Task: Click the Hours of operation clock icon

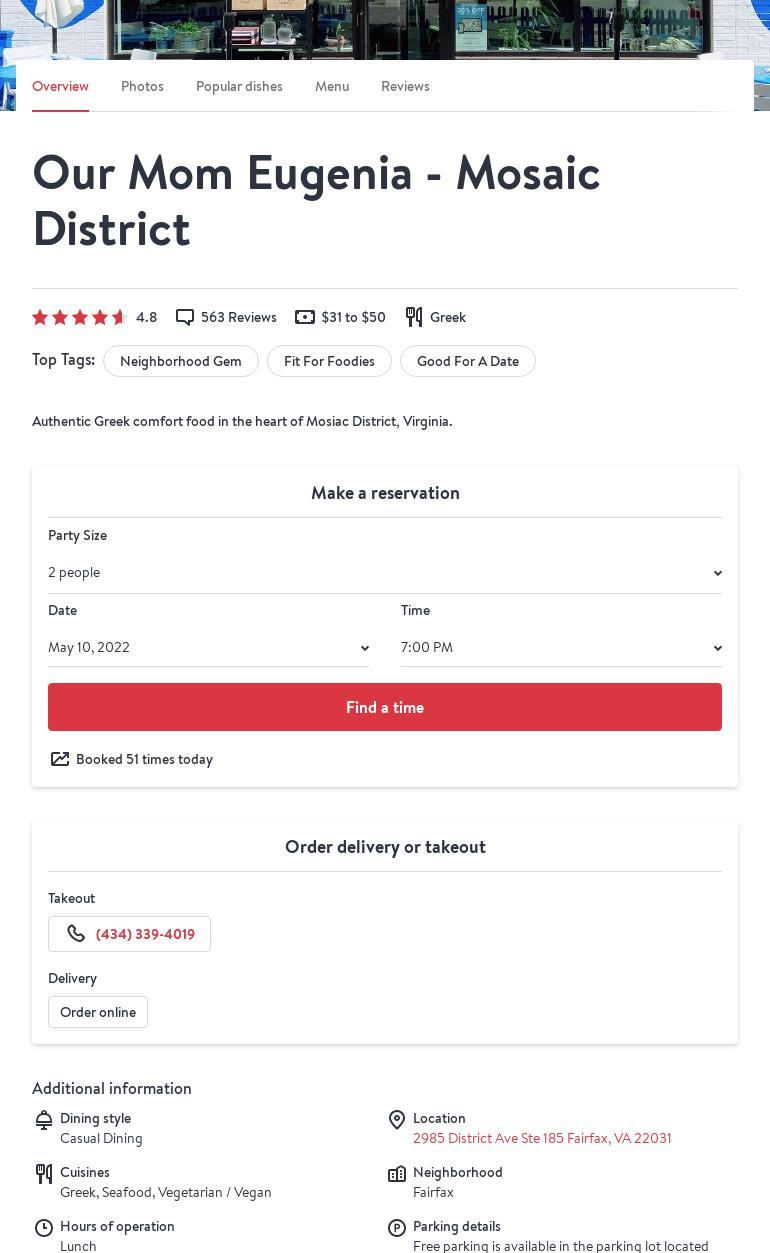Action: coord(44,1228)
